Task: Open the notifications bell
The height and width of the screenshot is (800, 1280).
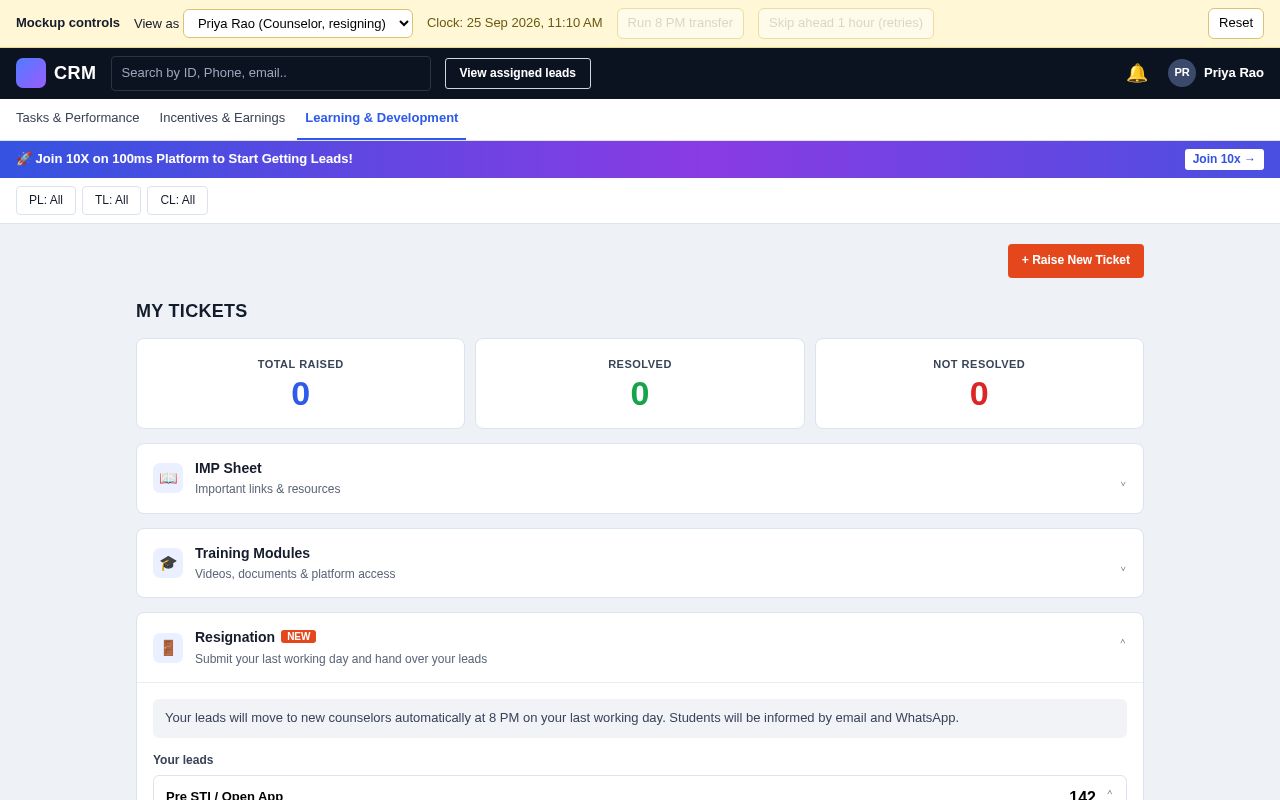Action: [1137, 73]
